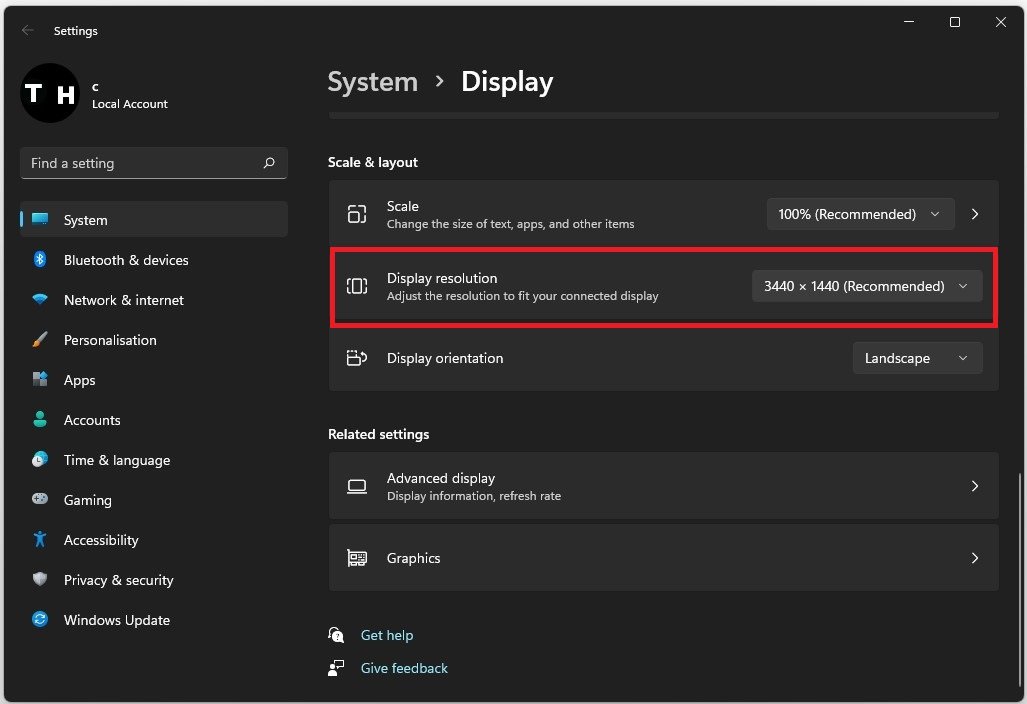Select Accounts in the sidebar
The width and height of the screenshot is (1027, 704).
pyautogui.click(x=92, y=420)
